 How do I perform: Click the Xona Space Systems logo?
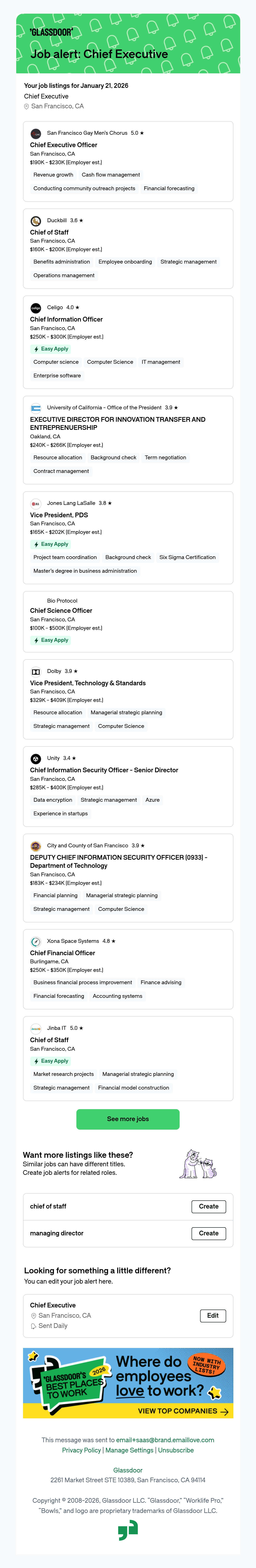36,941
